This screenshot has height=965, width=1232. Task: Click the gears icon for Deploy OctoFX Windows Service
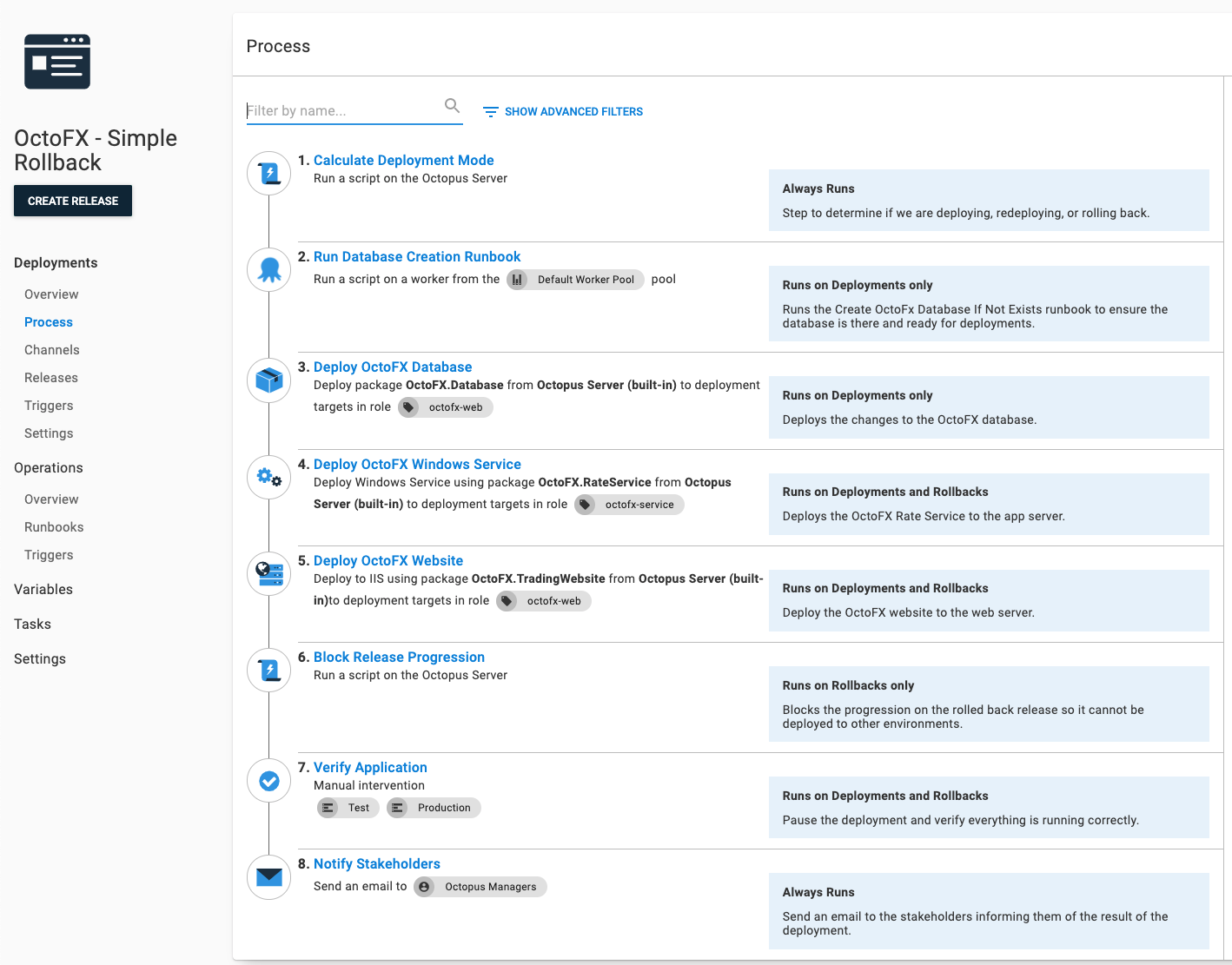coord(268,477)
